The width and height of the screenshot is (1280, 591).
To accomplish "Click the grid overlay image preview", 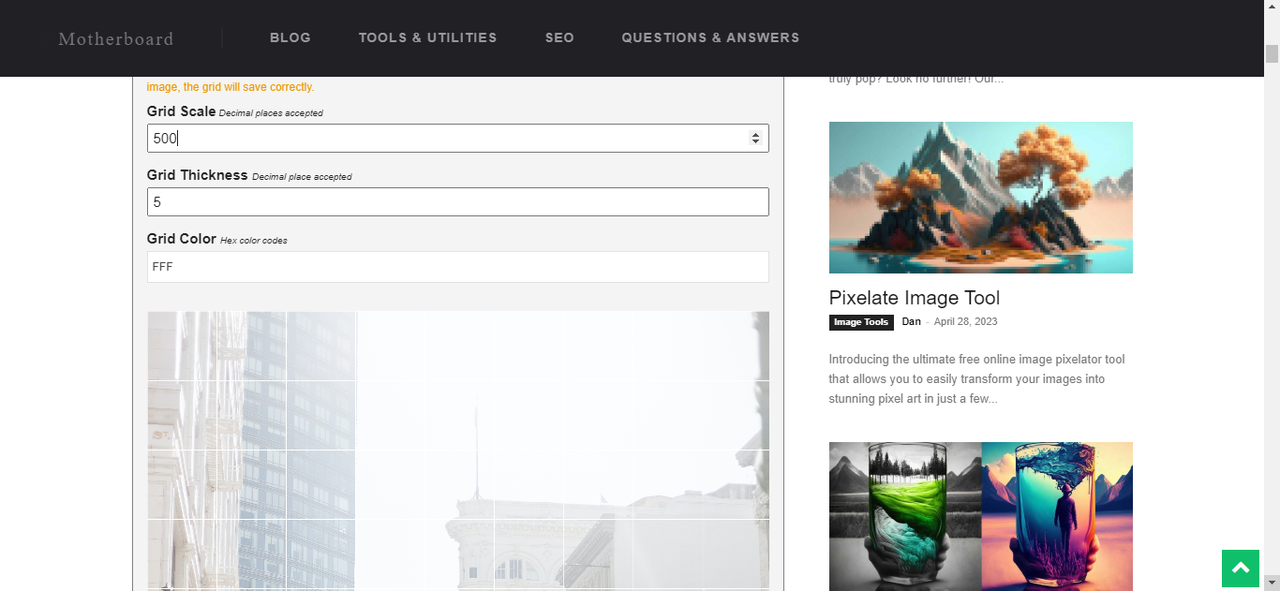I will pyautogui.click(x=457, y=450).
